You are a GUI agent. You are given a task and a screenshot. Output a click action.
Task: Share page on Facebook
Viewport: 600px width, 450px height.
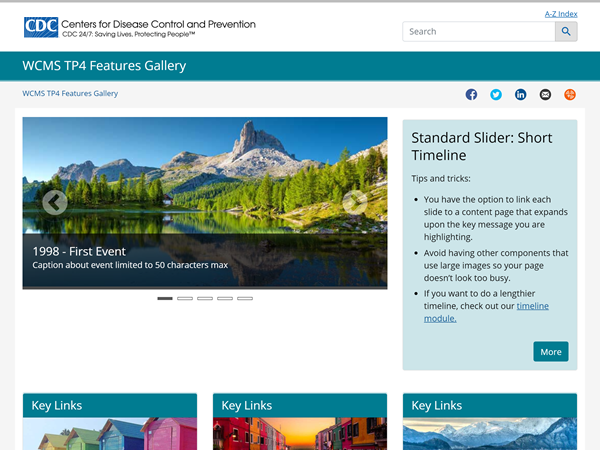click(471, 95)
